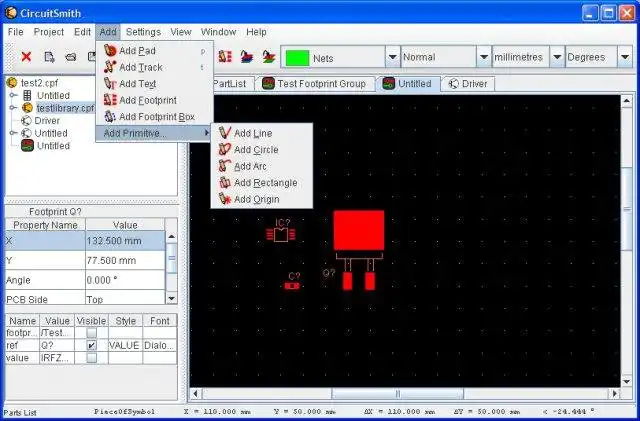Expand the Untitled tree node below Driver

[x=13, y=133]
